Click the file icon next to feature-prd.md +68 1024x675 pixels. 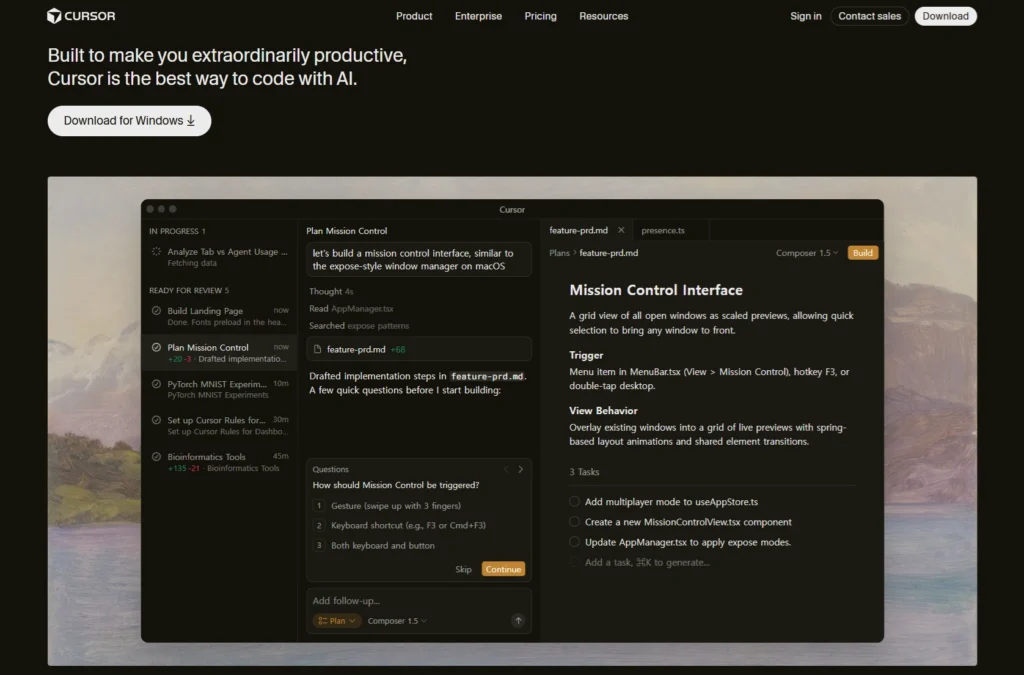click(x=317, y=349)
